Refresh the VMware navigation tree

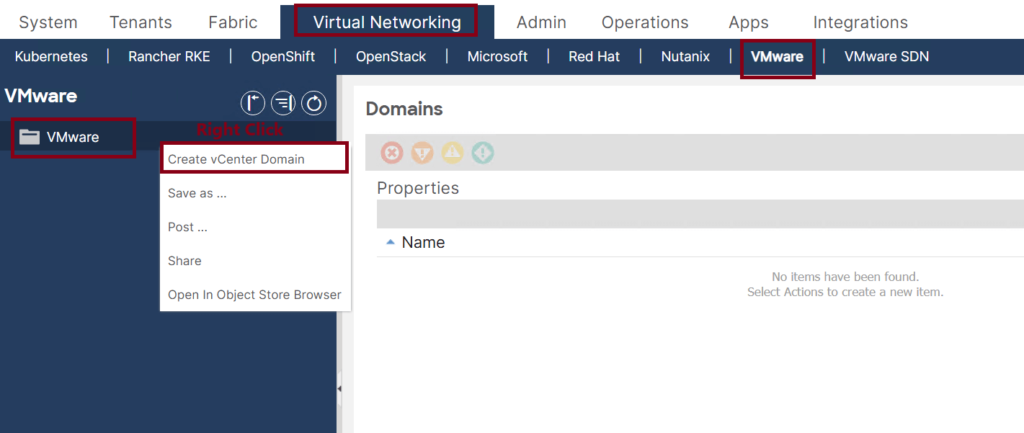(x=314, y=103)
